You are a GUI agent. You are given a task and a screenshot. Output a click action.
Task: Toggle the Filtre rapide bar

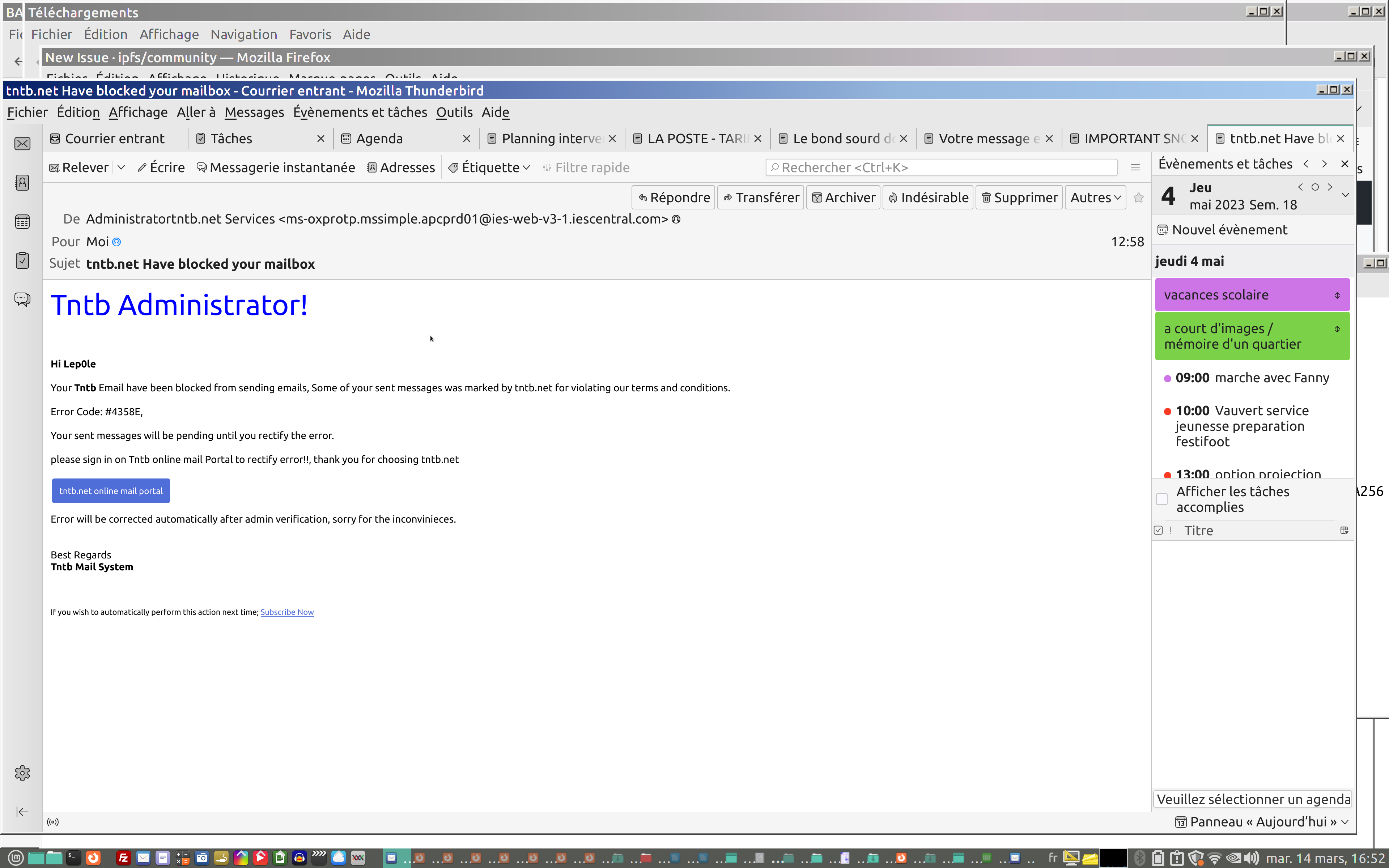click(586, 167)
